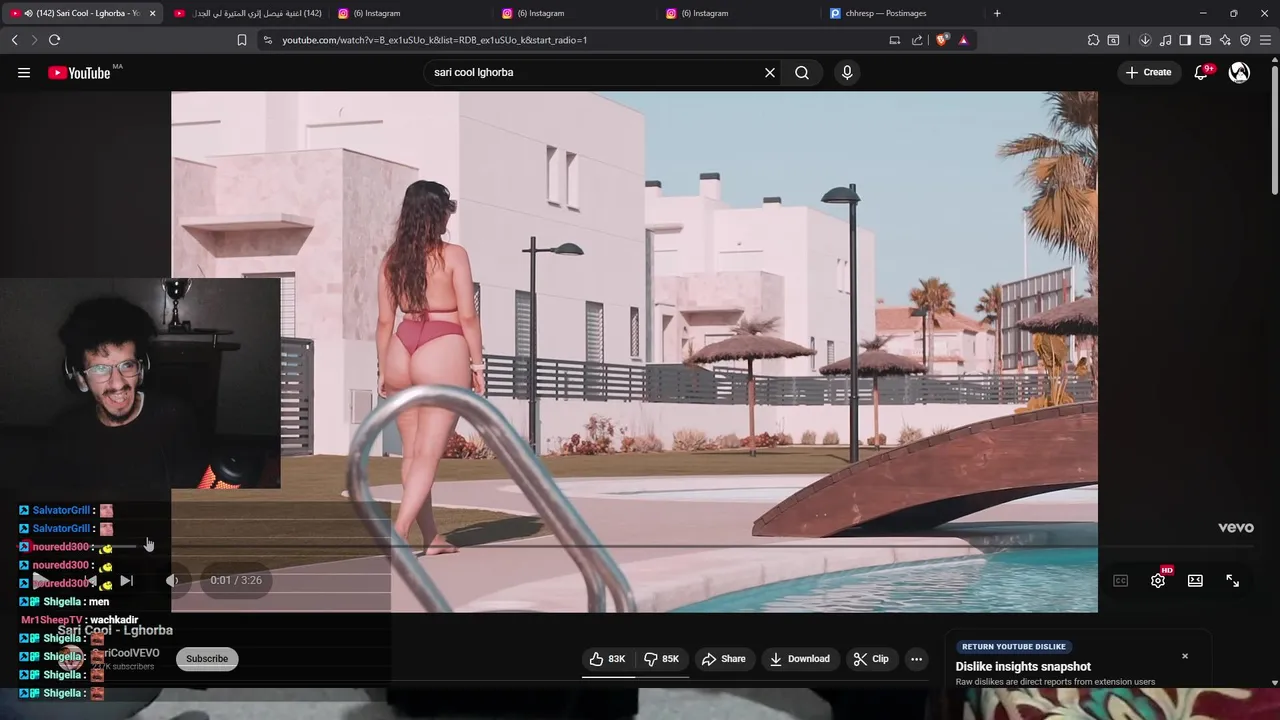
Task: Like the video (83K)
Action: 608,659
